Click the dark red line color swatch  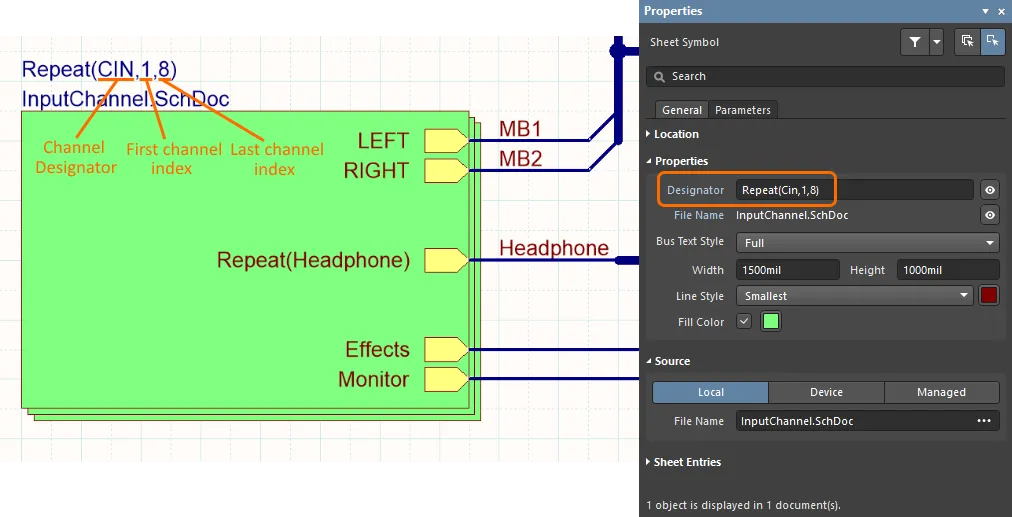coord(989,296)
